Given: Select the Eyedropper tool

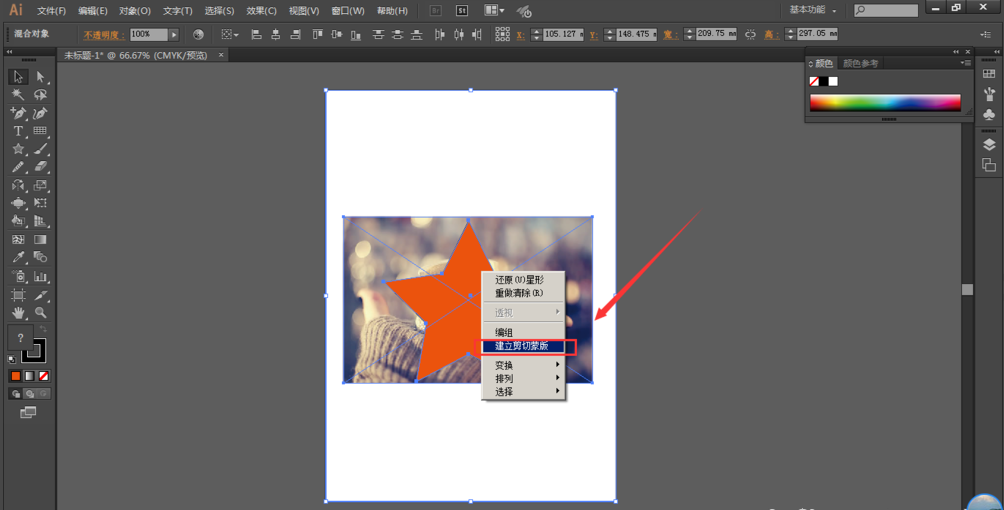Looking at the screenshot, I should coord(18,258).
